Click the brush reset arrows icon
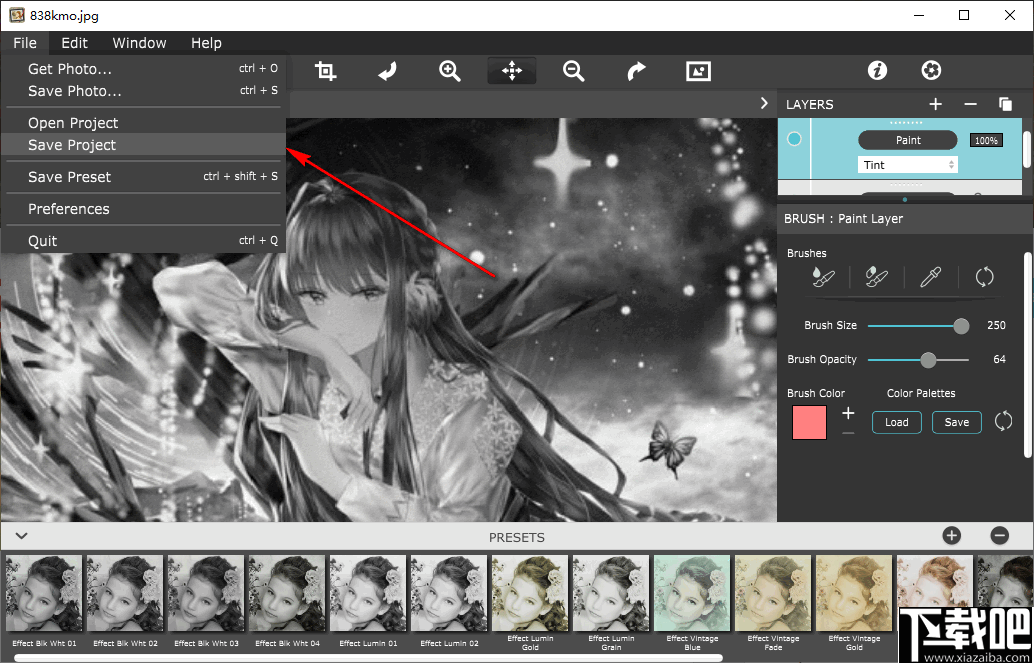The image size is (1034, 663). point(984,278)
